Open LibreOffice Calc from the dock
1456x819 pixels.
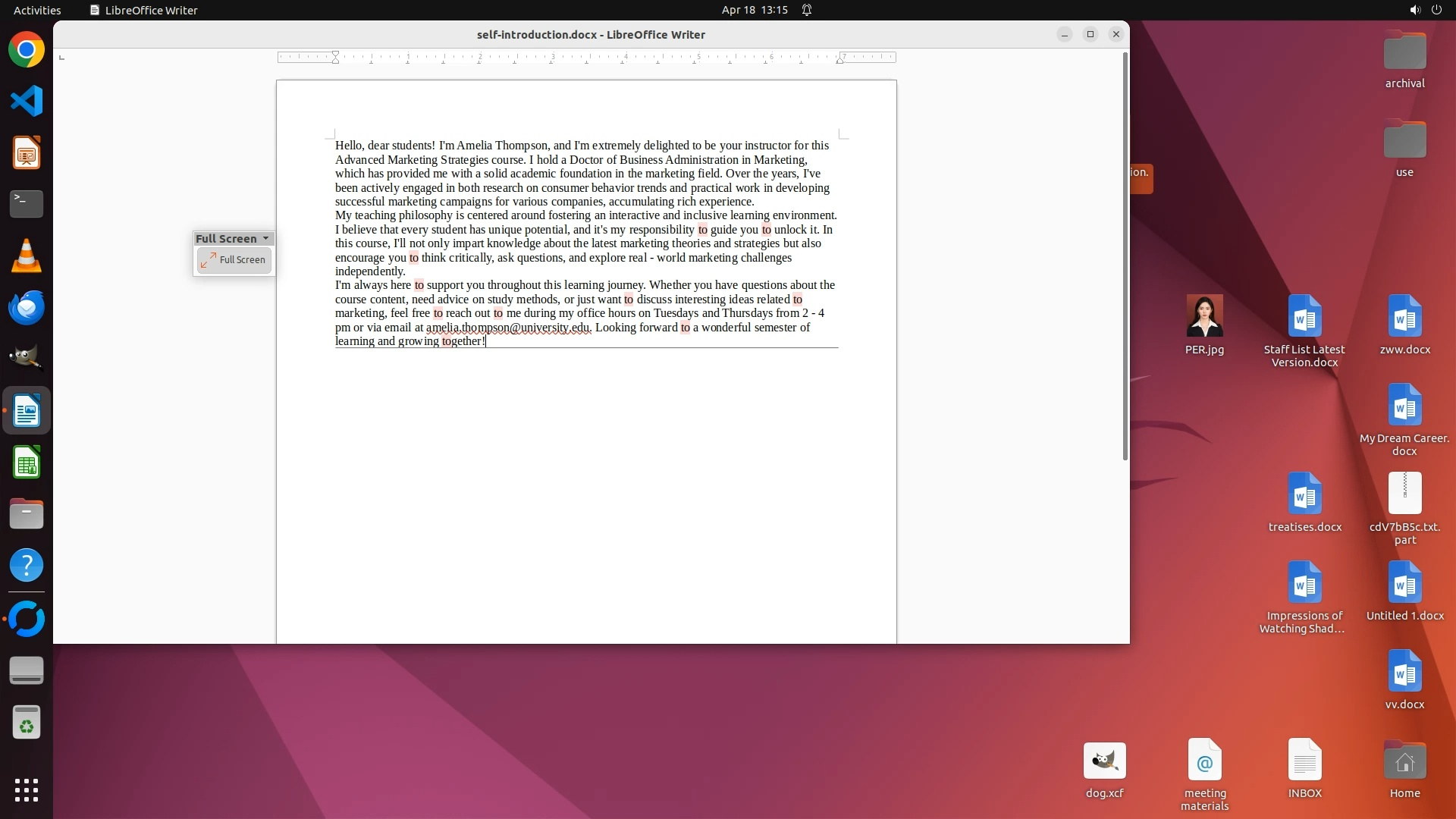(27, 463)
